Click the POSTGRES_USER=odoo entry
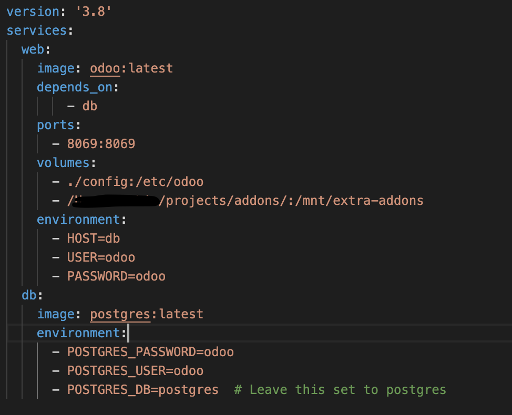 pos(135,371)
